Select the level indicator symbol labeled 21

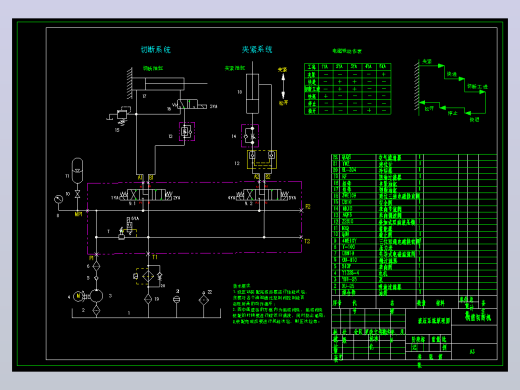[177, 299]
